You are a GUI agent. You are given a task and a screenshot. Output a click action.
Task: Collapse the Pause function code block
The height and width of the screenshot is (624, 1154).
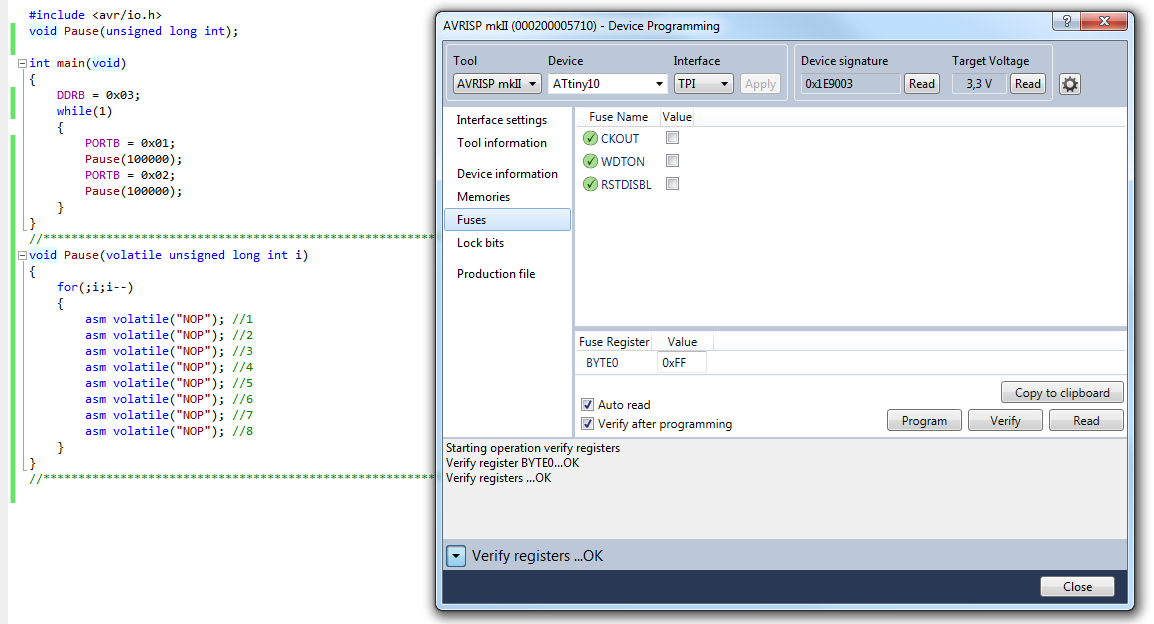click(22, 255)
